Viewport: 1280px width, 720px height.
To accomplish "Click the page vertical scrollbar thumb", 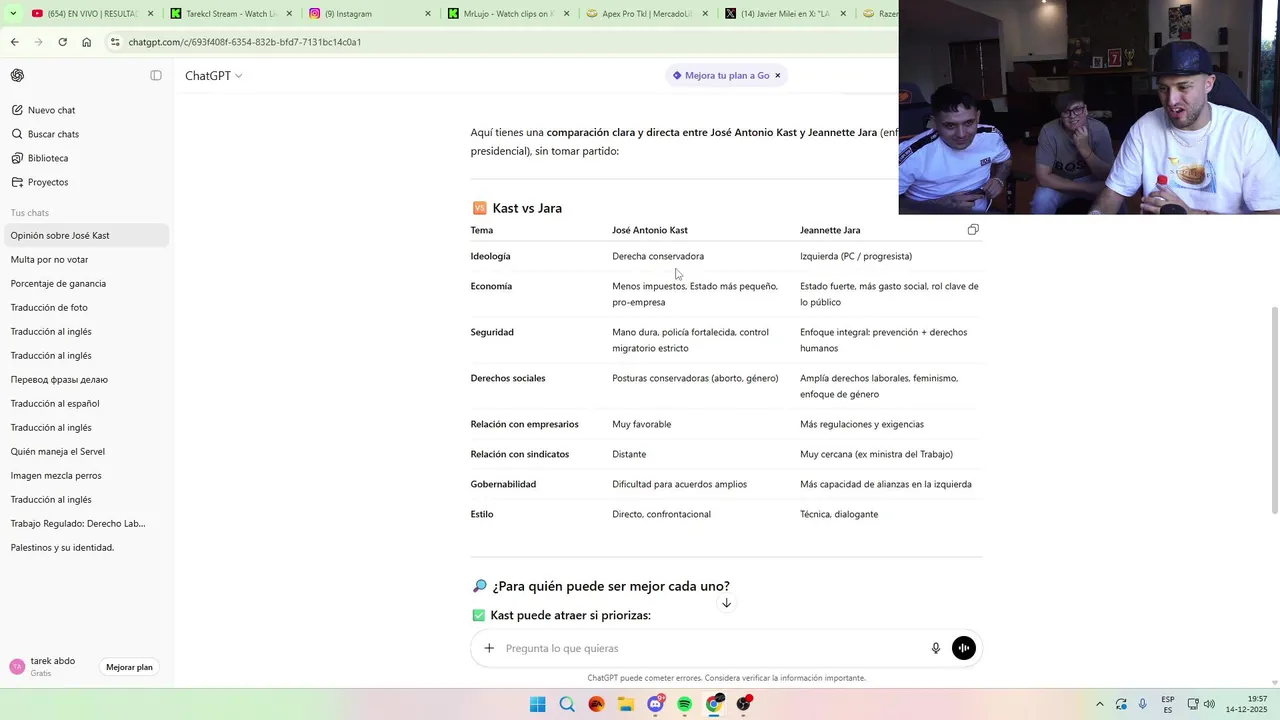I will coord(1274,410).
